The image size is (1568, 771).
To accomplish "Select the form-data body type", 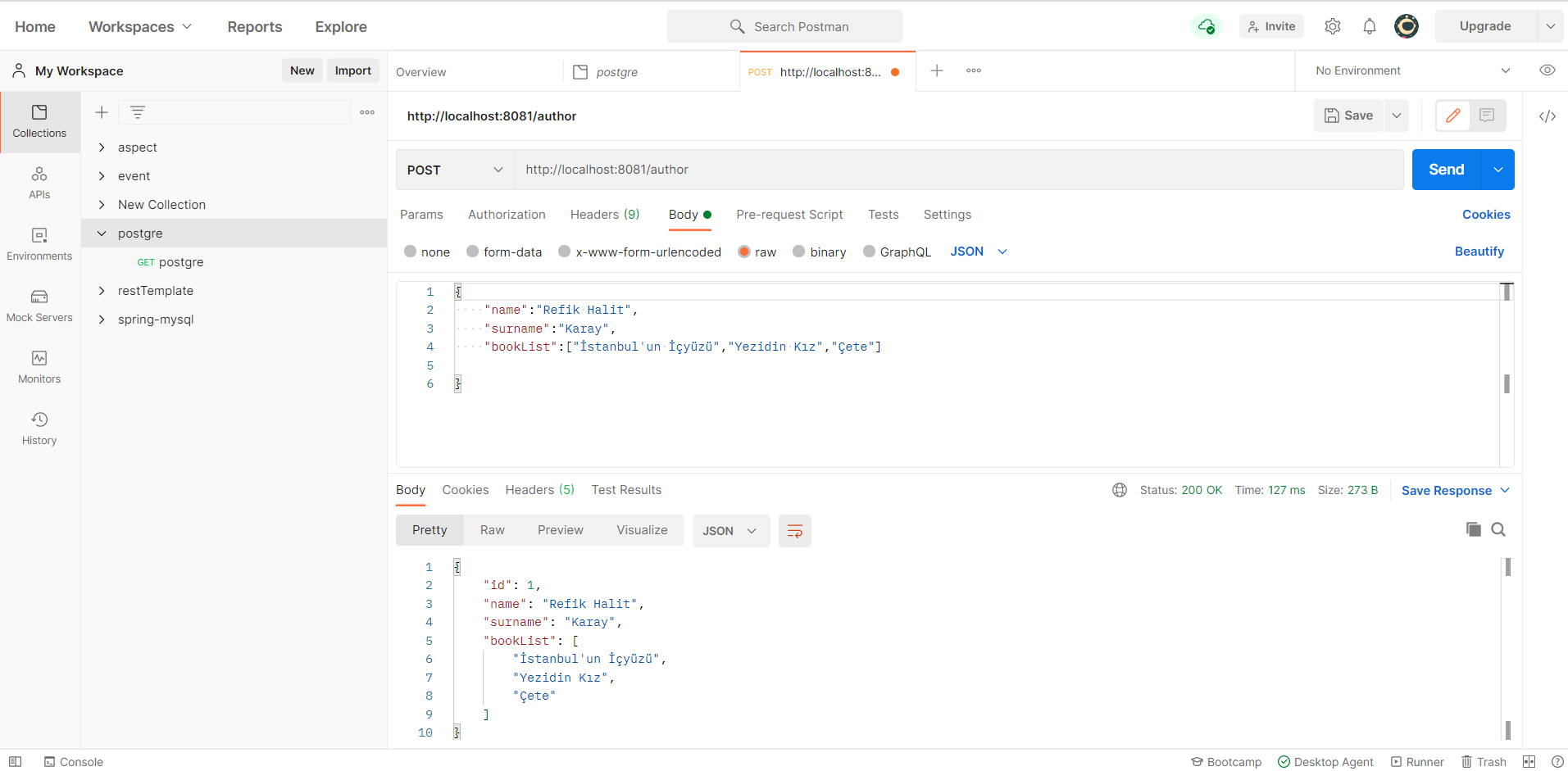I will point(503,252).
